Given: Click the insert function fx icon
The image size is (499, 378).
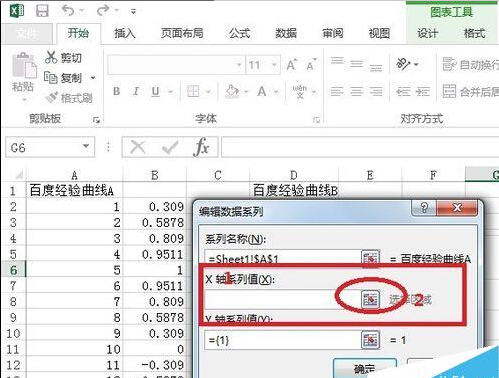Looking at the screenshot, I should tap(202, 147).
